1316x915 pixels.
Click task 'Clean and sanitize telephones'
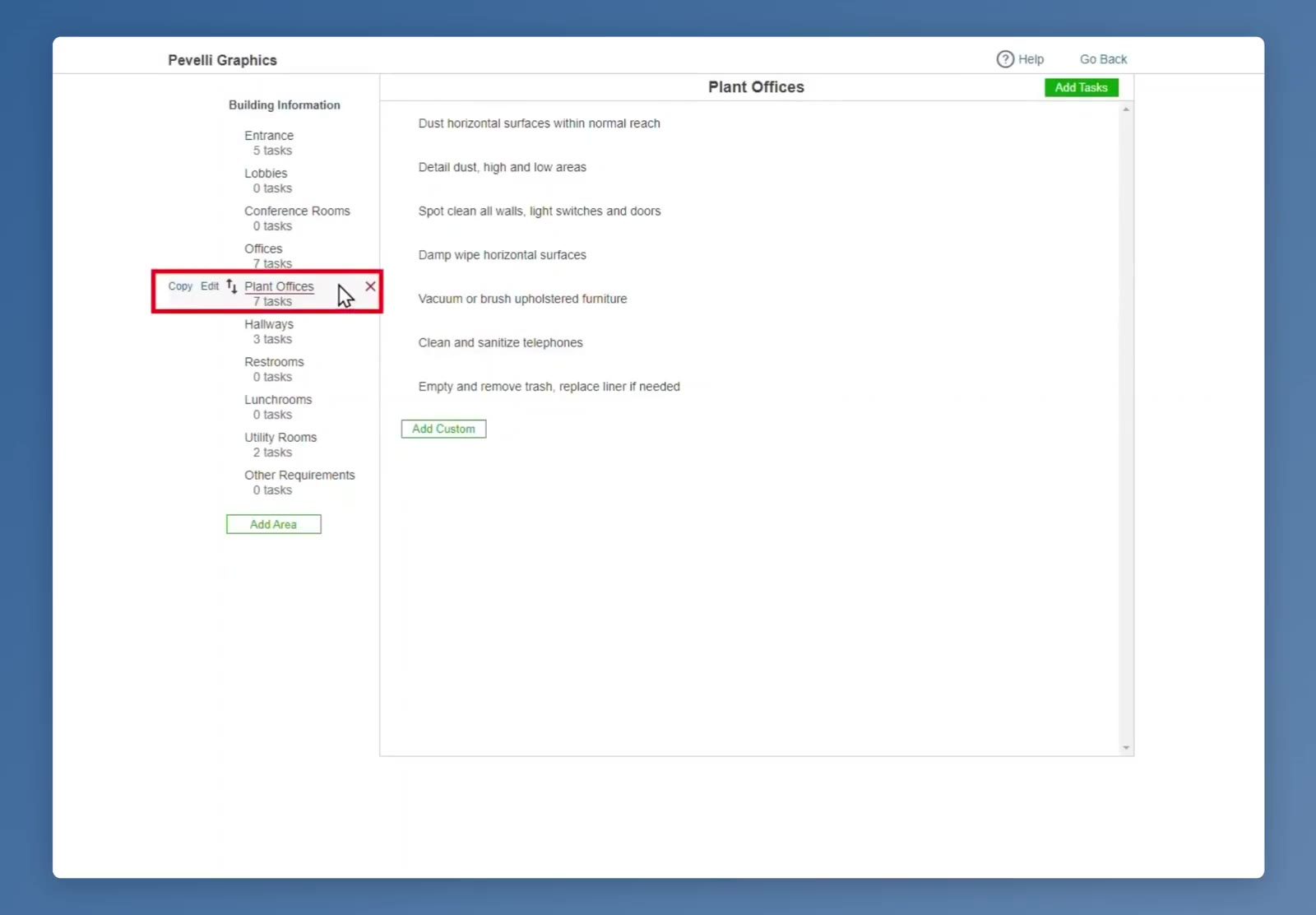pyautogui.click(x=500, y=343)
